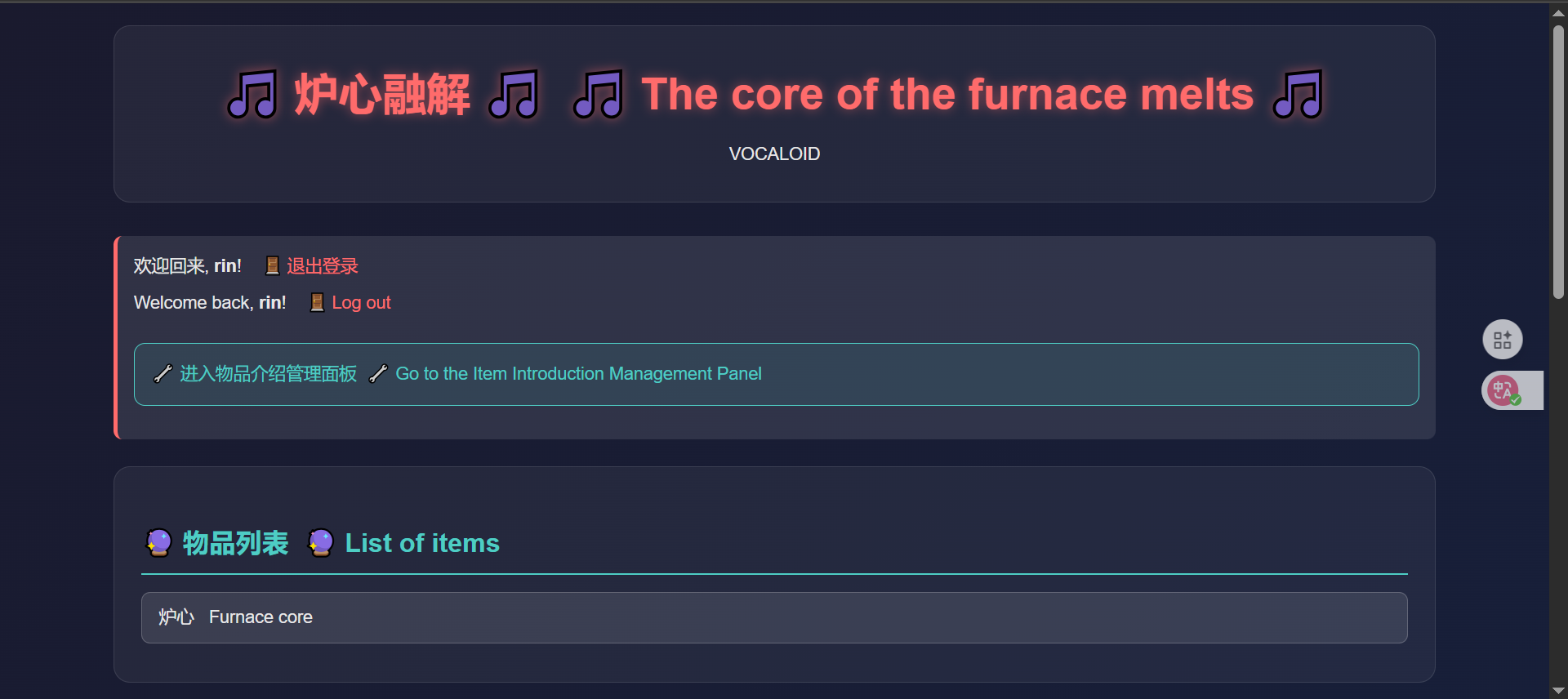Click the music note left of 炉心融解
This screenshot has width=1568, height=699.
click(252, 95)
